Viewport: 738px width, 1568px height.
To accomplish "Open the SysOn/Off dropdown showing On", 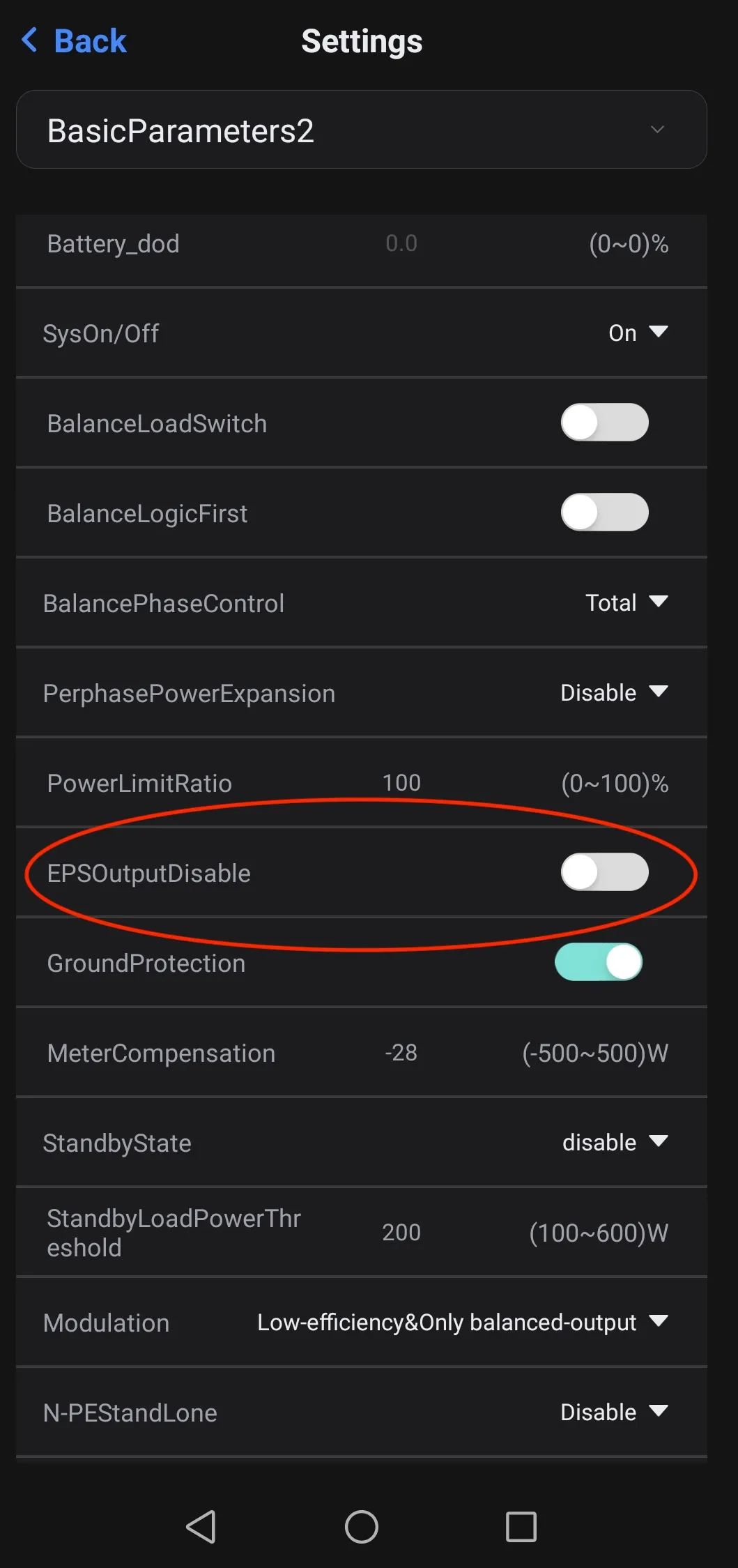I will (638, 333).
